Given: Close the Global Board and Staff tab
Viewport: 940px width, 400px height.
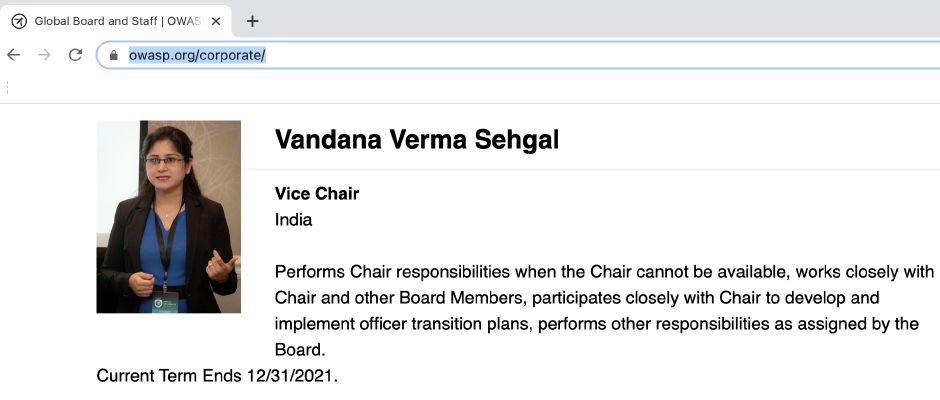Looking at the screenshot, I should 216,21.
